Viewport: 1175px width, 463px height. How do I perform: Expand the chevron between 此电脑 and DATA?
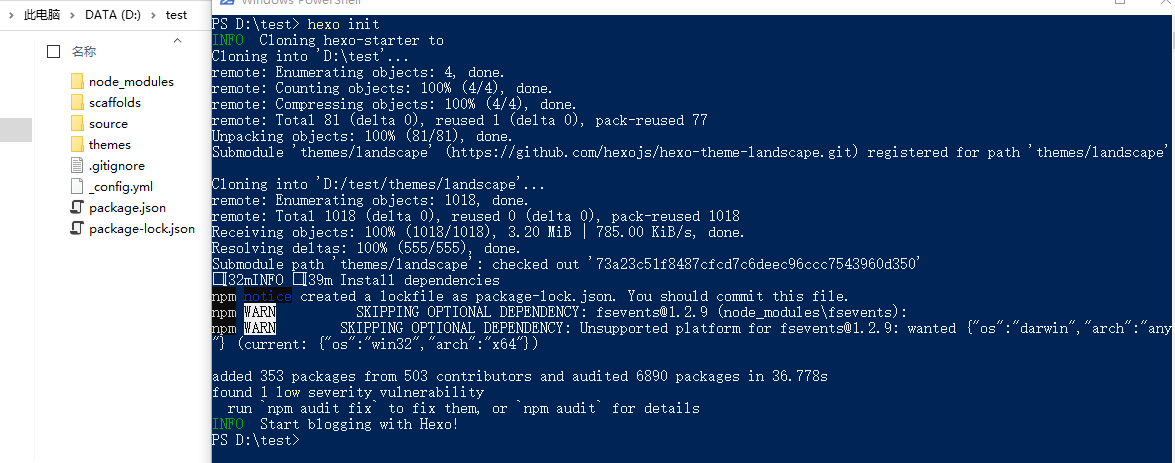[x=73, y=15]
